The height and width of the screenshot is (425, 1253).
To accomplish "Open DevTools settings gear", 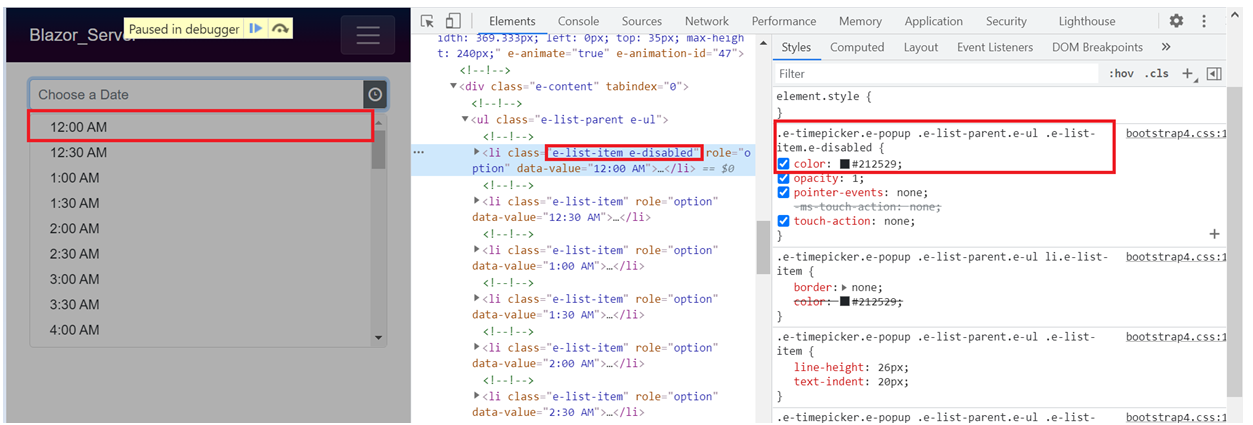I will pyautogui.click(x=1176, y=21).
